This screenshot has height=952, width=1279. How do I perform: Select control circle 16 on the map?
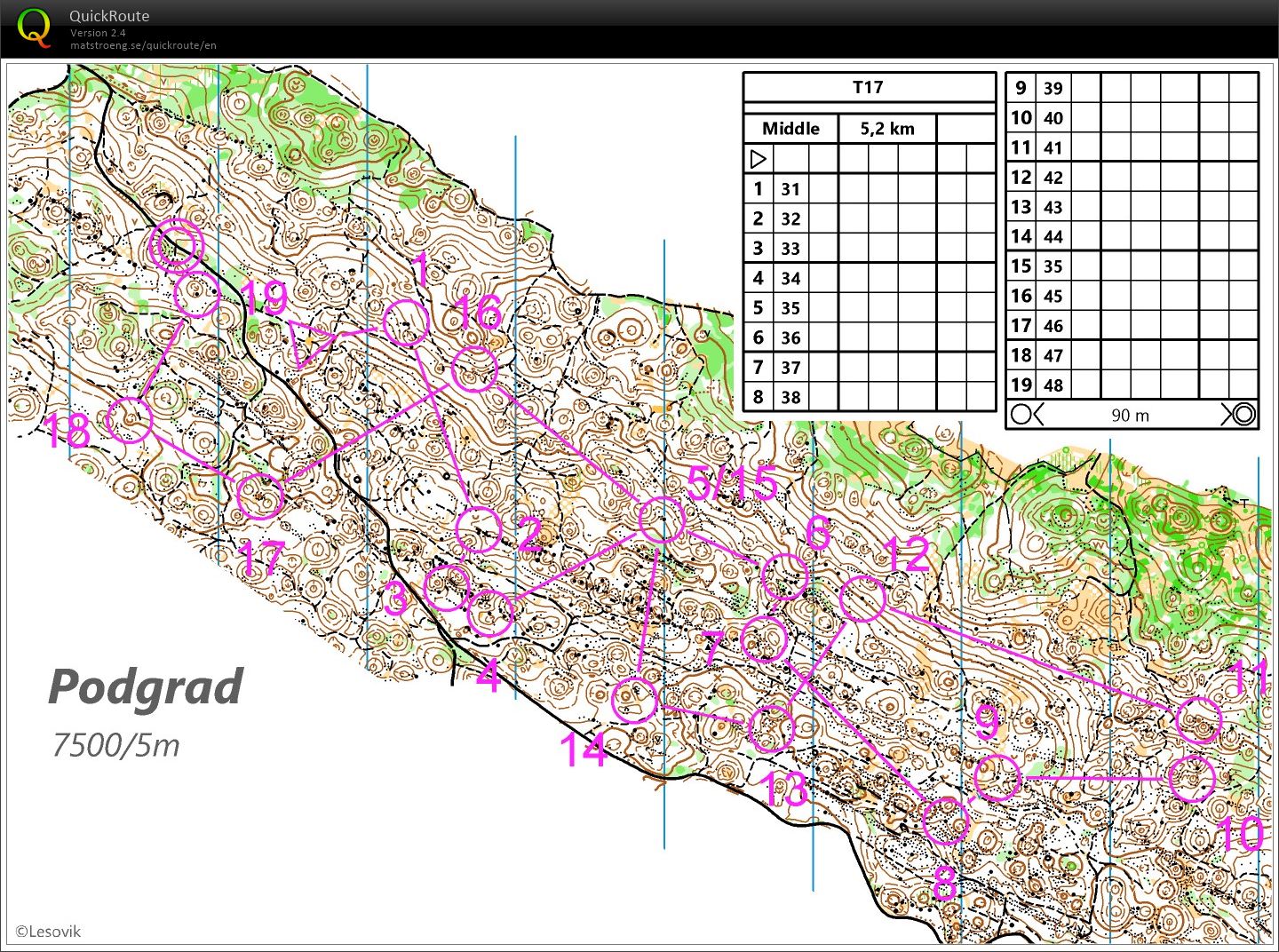pyautogui.click(x=474, y=369)
